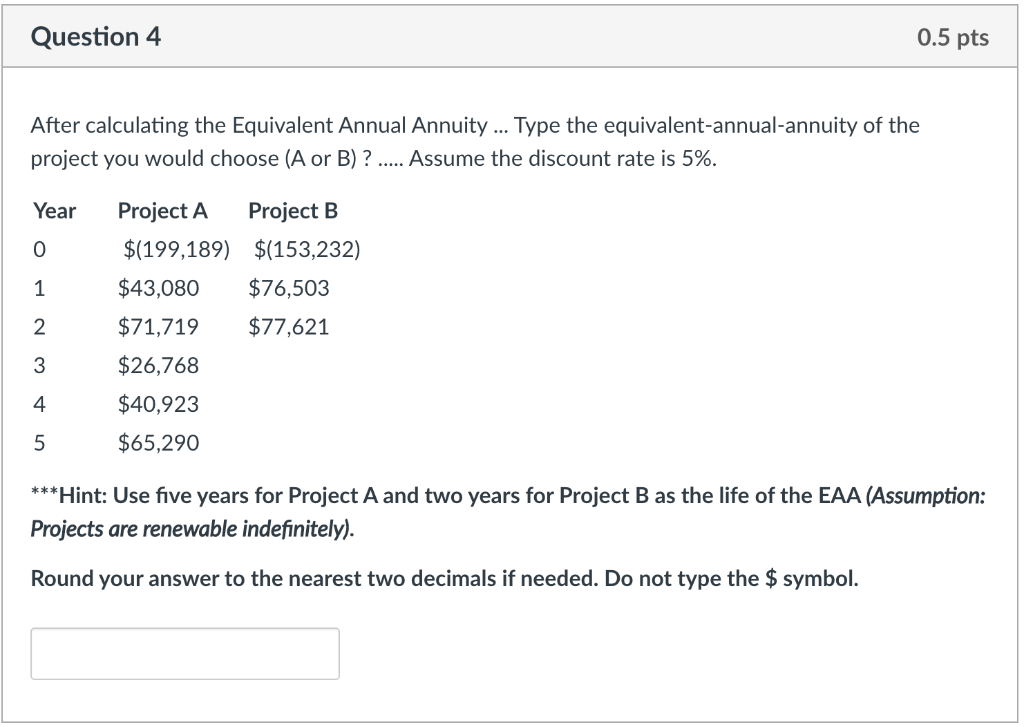This screenshot has height=727, width=1024.
Task: Select the Question 4 header text
Action: click(96, 37)
